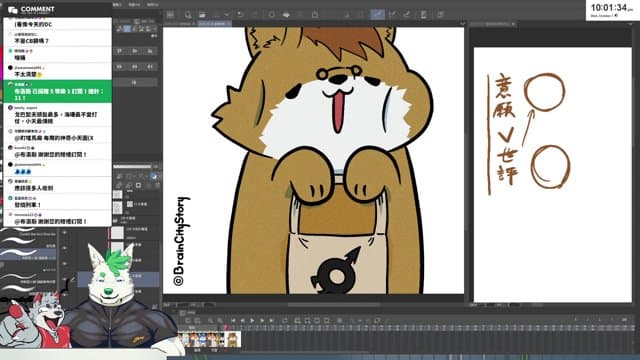Image resolution: width=640 pixels, height=360 pixels.
Task: Open CLIP STUDIO launcher icon in command bar
Action: point(170,15)
